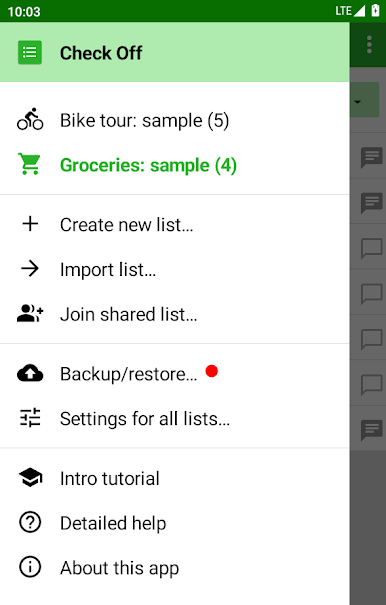The image size is (386, 605).
Task: Open Backup/restore...
Action: pos(174,374)
